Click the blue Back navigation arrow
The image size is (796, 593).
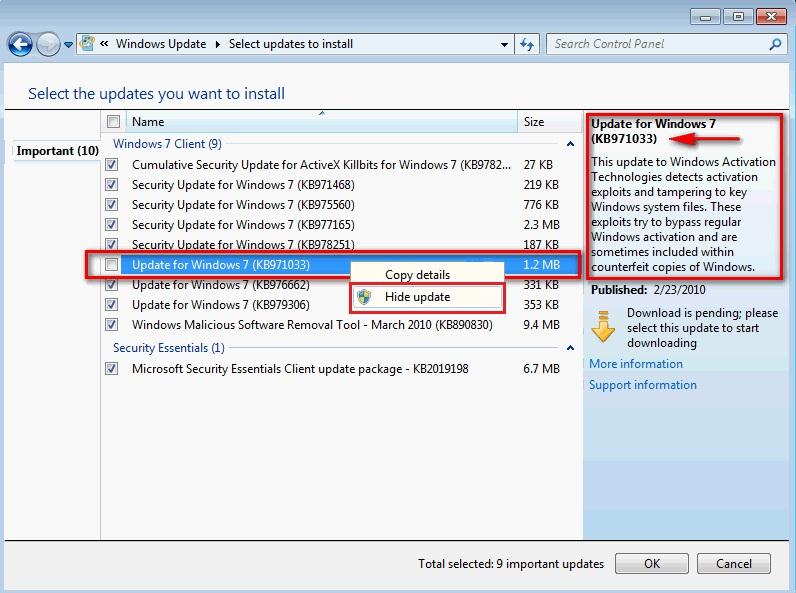20,44
